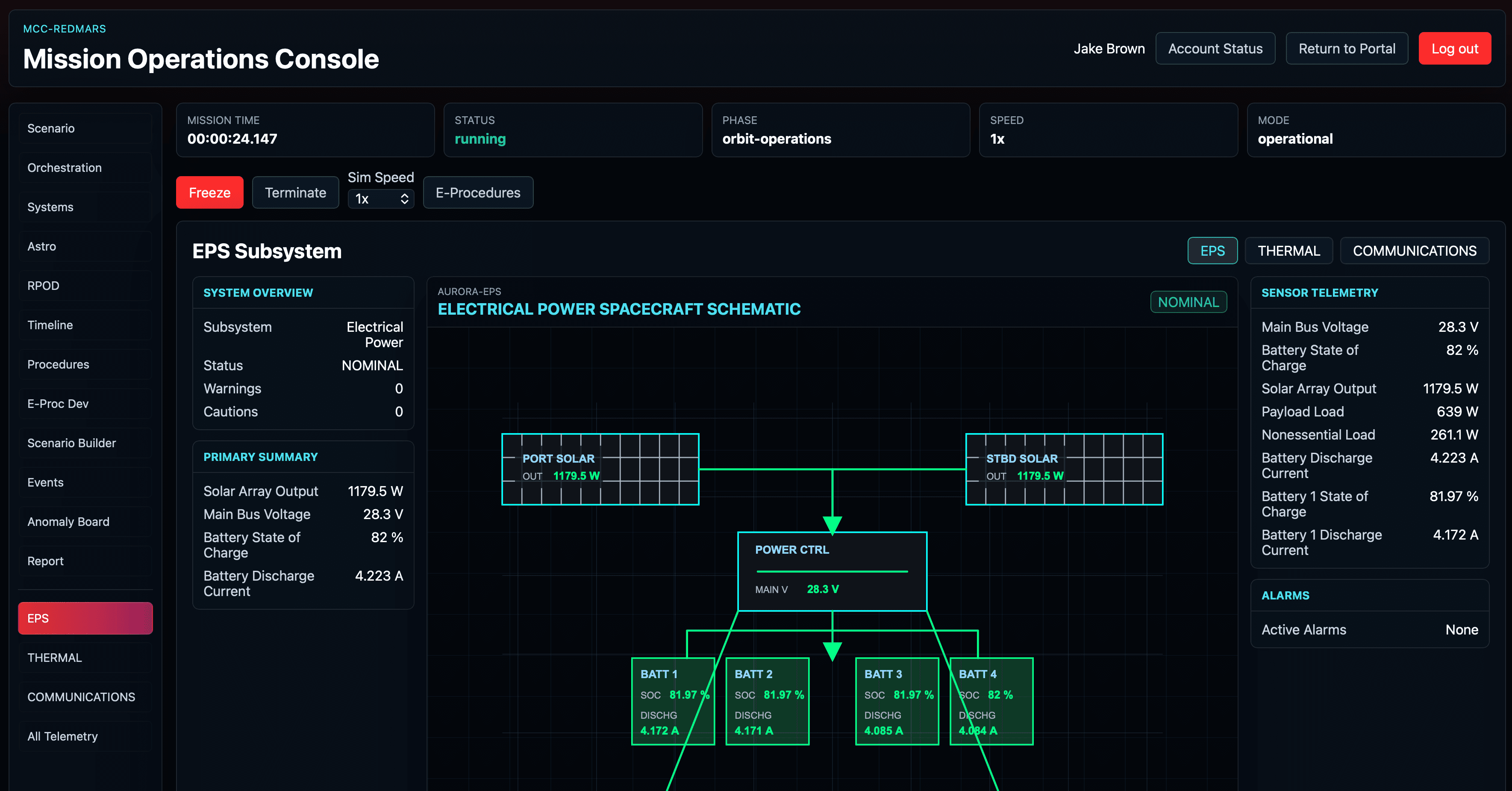This screenshot has height=791, width=1512.
Task: Click Nonessential Load 261.1 W reading
Action: pos(1369,434)
